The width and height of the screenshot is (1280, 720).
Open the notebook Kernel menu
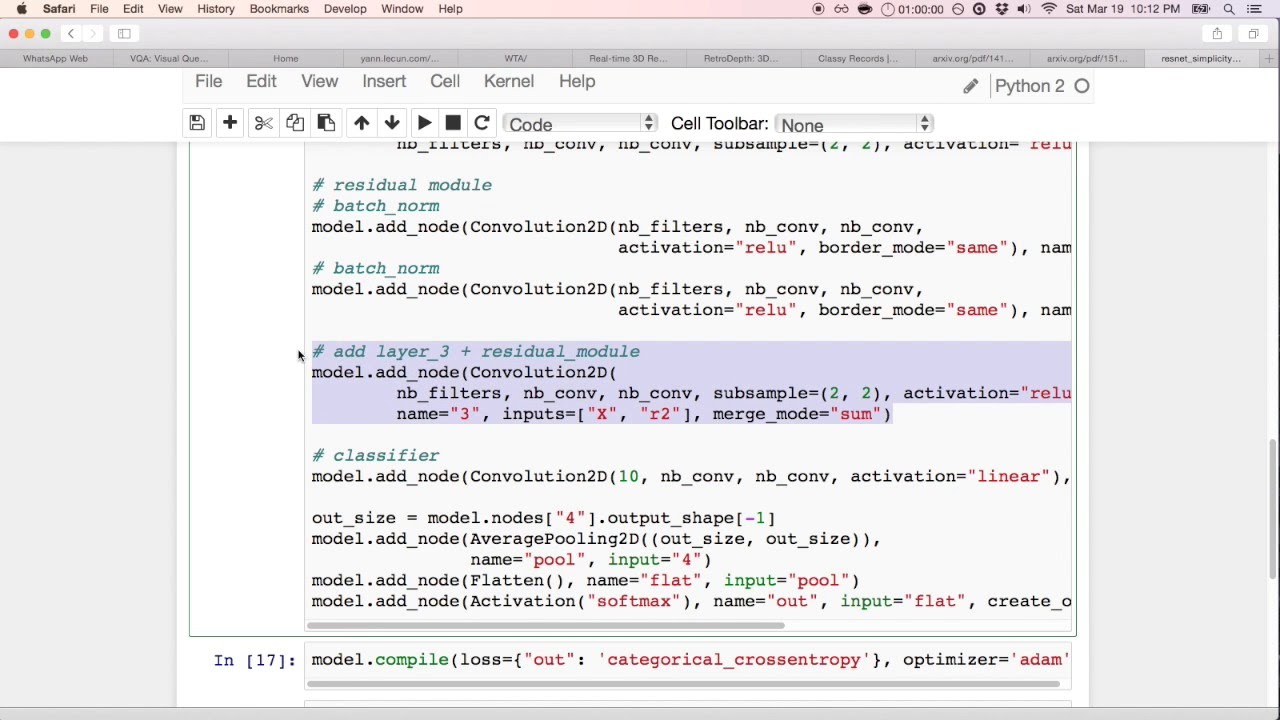(x=509, y=81)
